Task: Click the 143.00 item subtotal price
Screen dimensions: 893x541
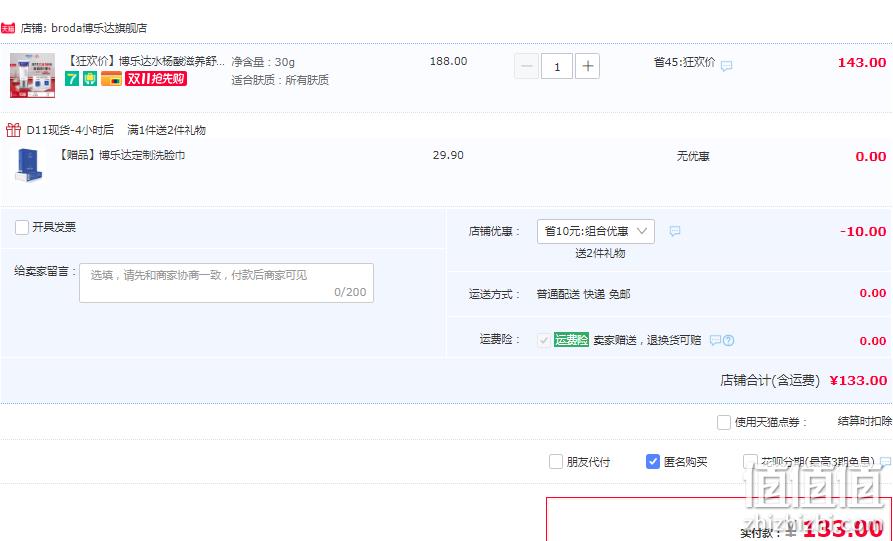Action: pyautogui.click(x=862, y=63)
